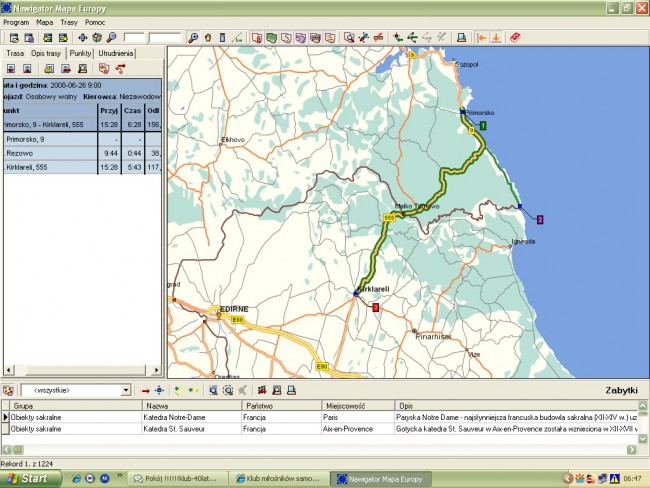Click the orange down-arrow panel icon
This screenshot has width=650, height=488.
(x=496, y=37)
